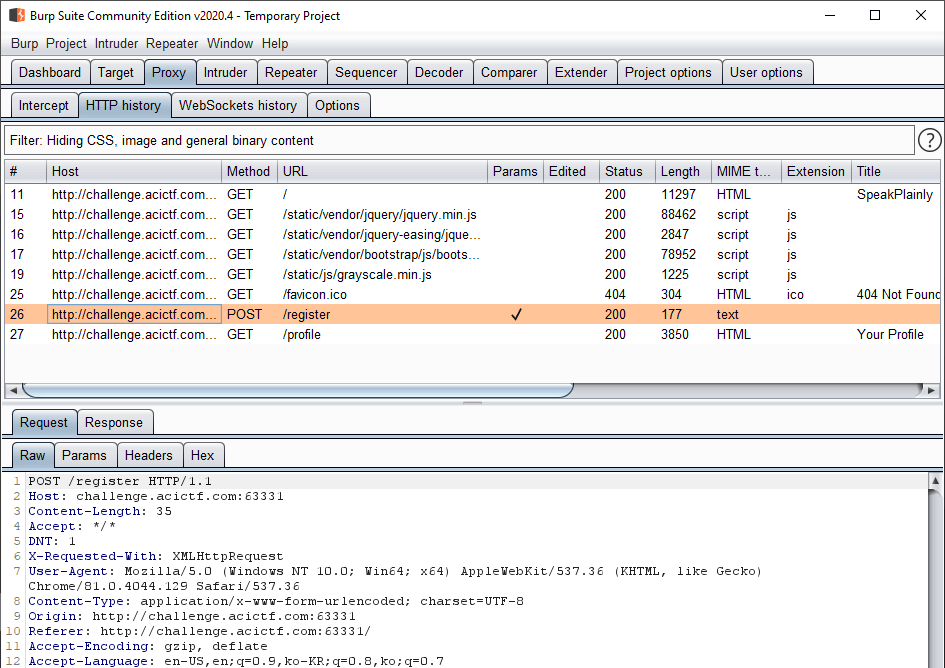Screen dimensions: 945x668
Task: Open the Project options tab
Action: click(x=668, y=72)
